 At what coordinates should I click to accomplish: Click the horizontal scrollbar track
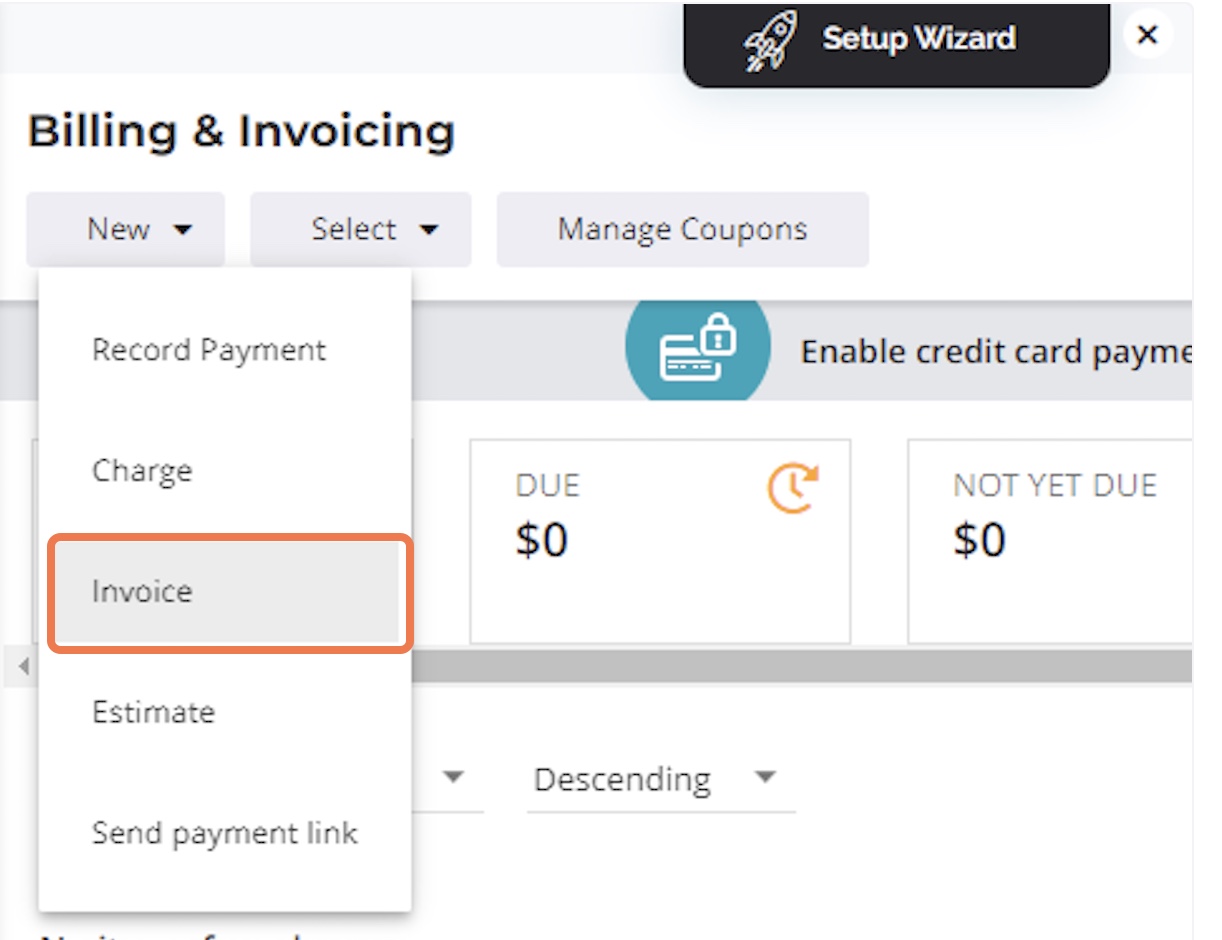[x=800, y=666]
